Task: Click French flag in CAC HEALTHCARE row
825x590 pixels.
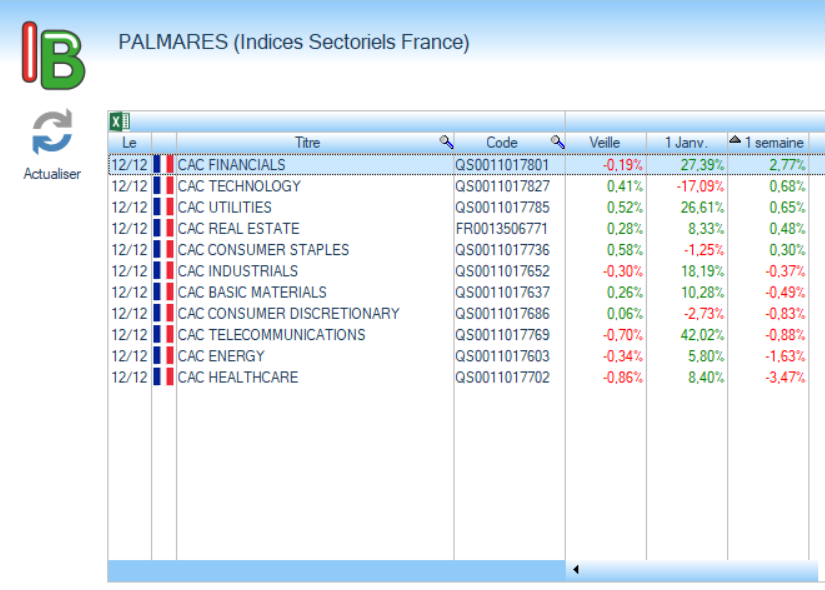Action: [163, 378]
